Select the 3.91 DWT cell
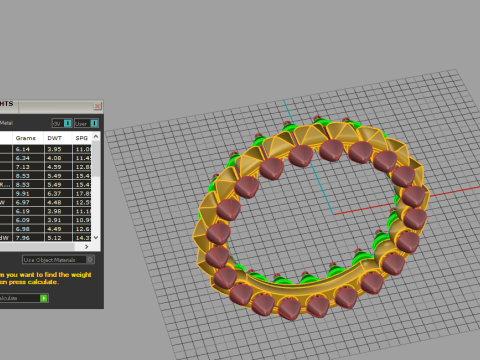 click(x=58, y=220)
